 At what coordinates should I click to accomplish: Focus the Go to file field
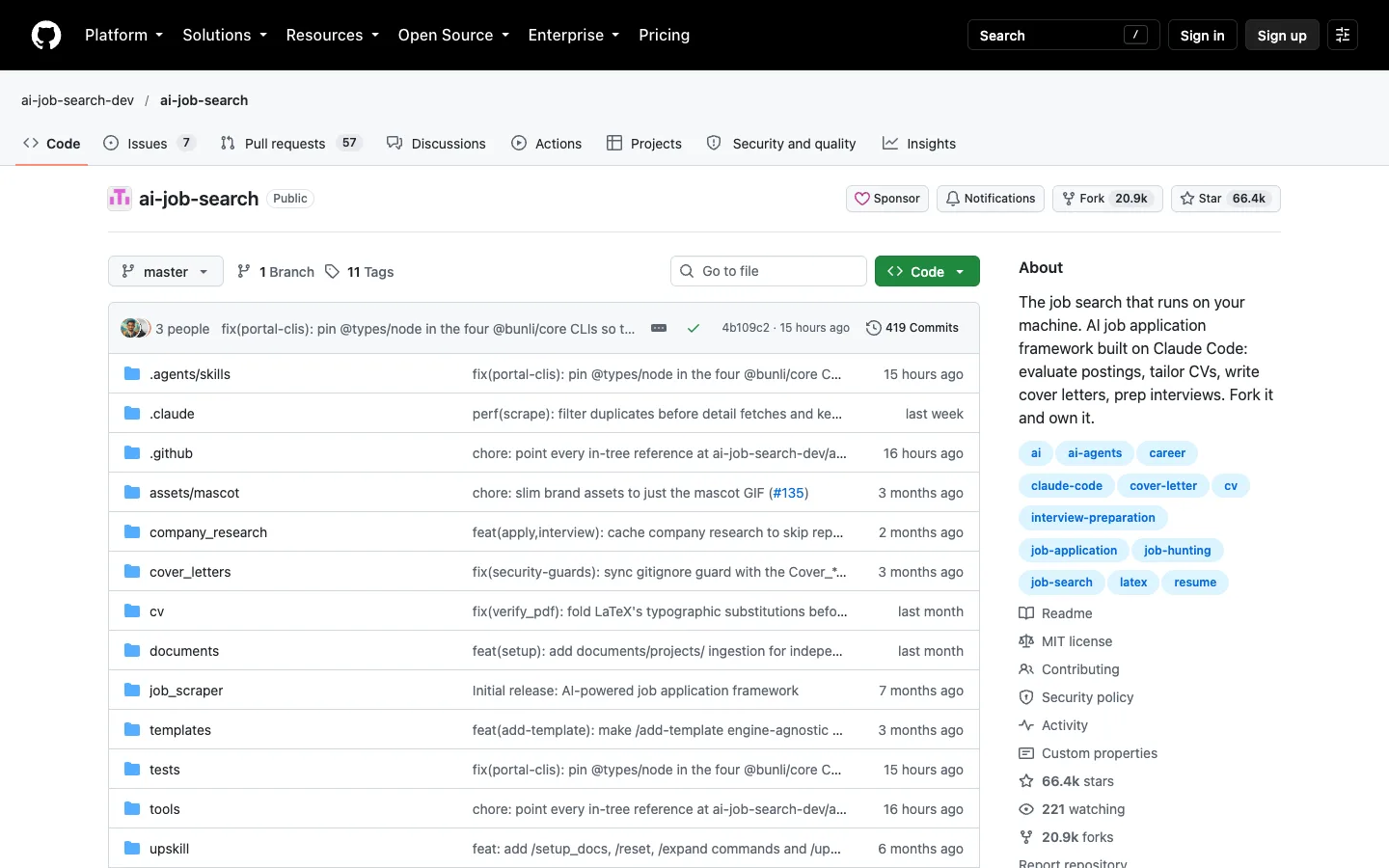coord(769,271)
